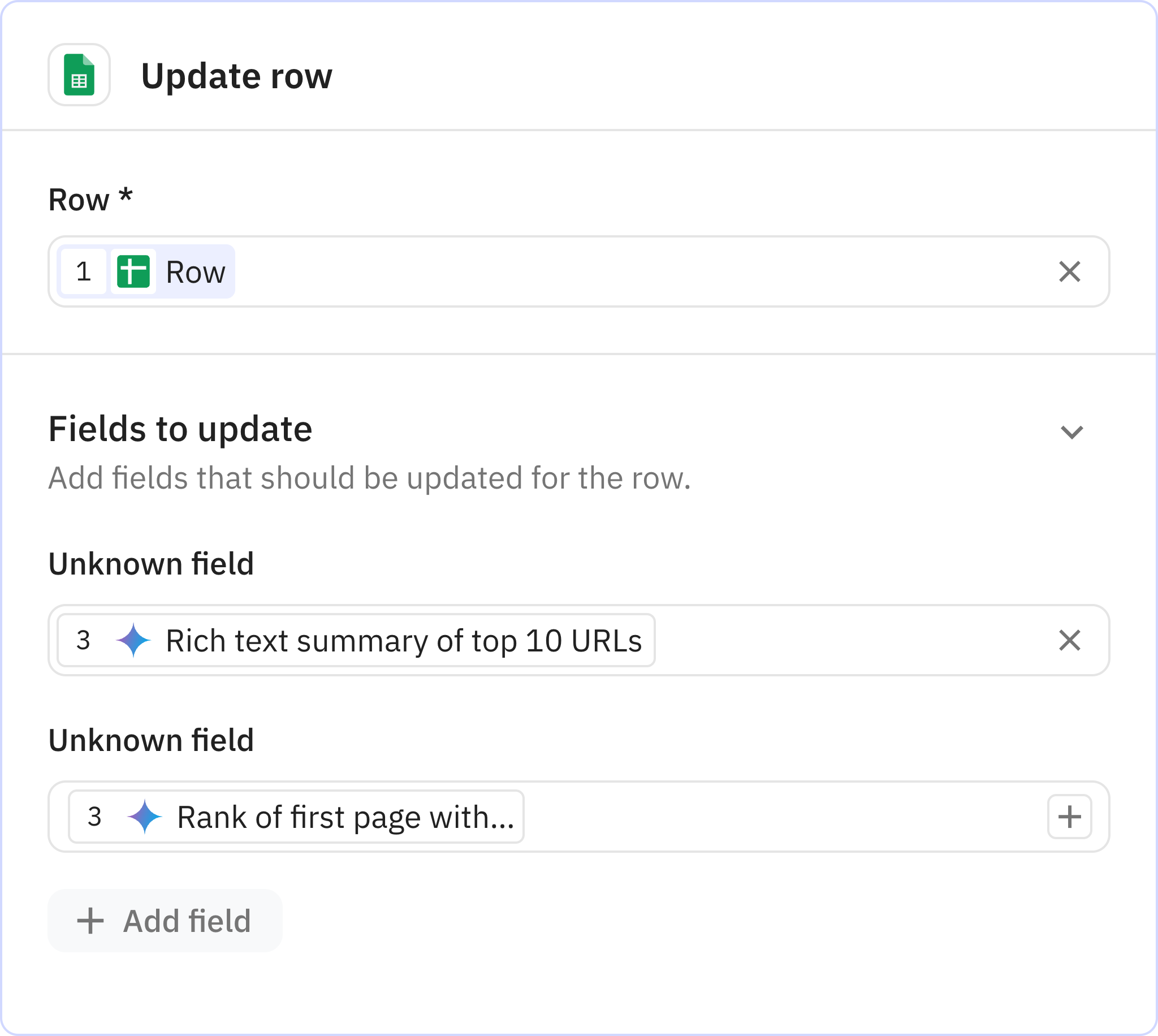Viewport: 1158px width, 1036px height.
Task: Click step number 1 in Row chip
Action: [x=83, y=271]
